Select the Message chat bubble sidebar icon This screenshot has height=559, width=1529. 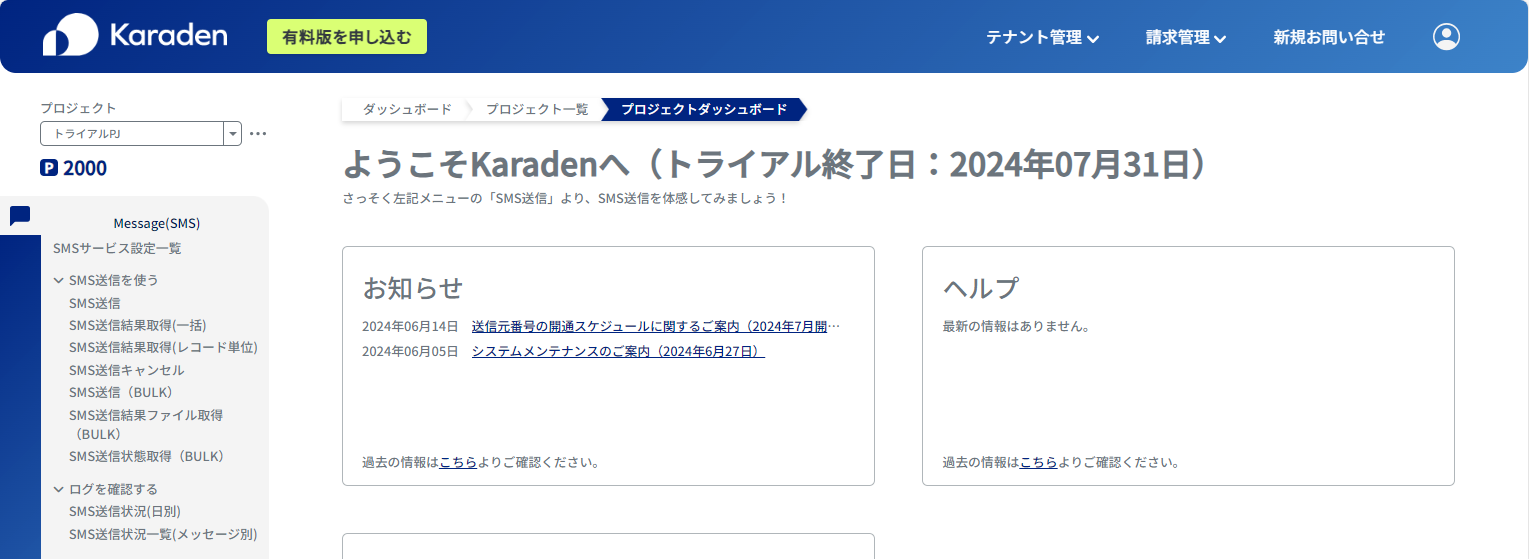click(x=20, y=215)
